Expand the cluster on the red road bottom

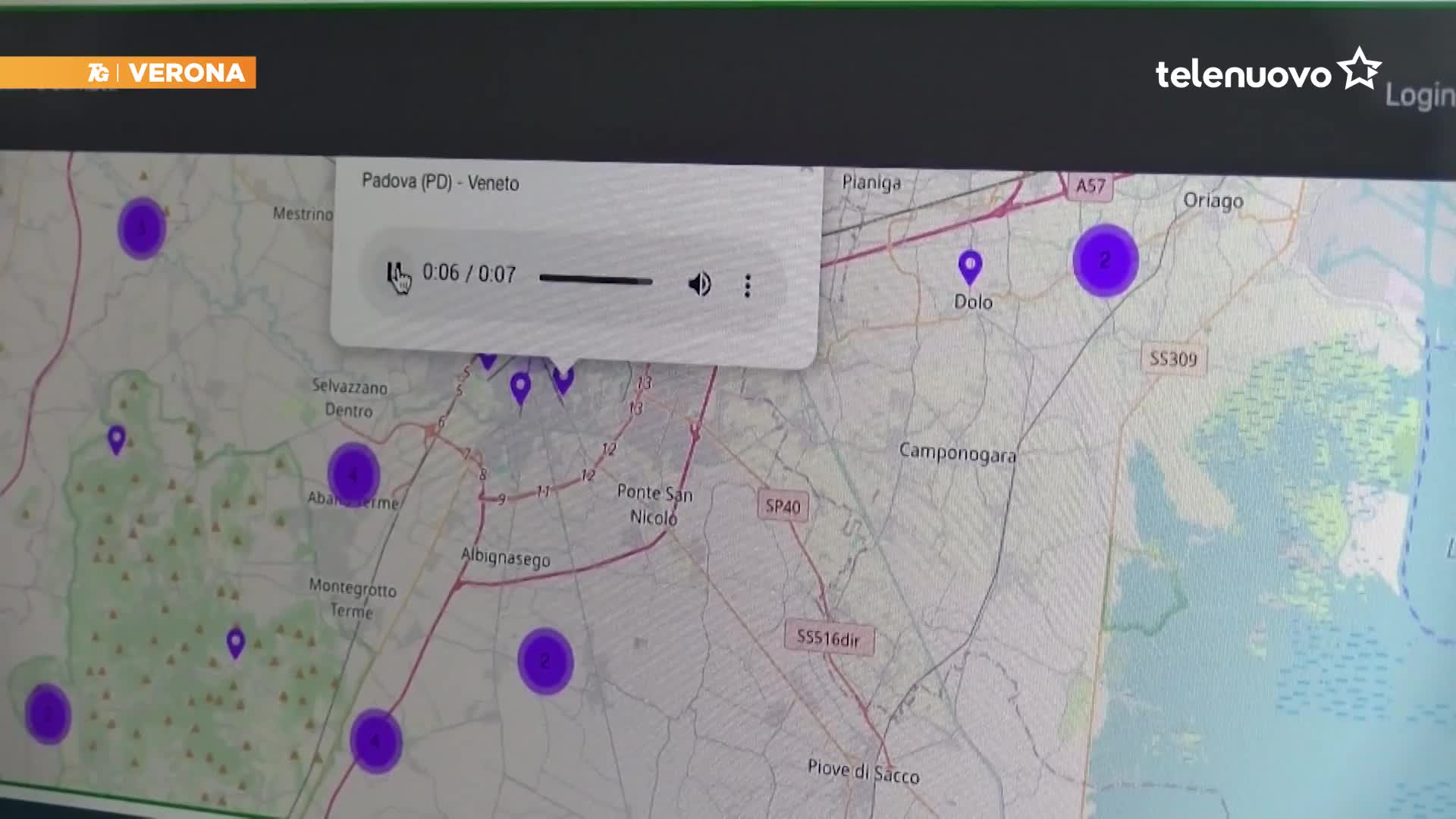pos(375,740)
